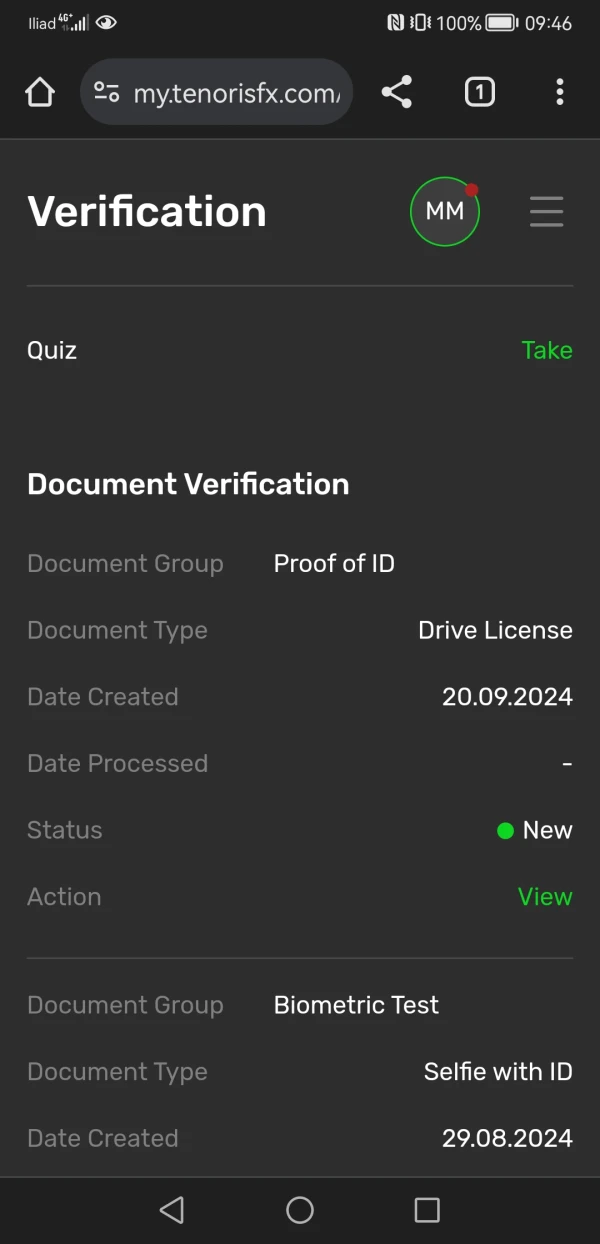
Task: Tap the share icon
Action: tap(397, 93)
